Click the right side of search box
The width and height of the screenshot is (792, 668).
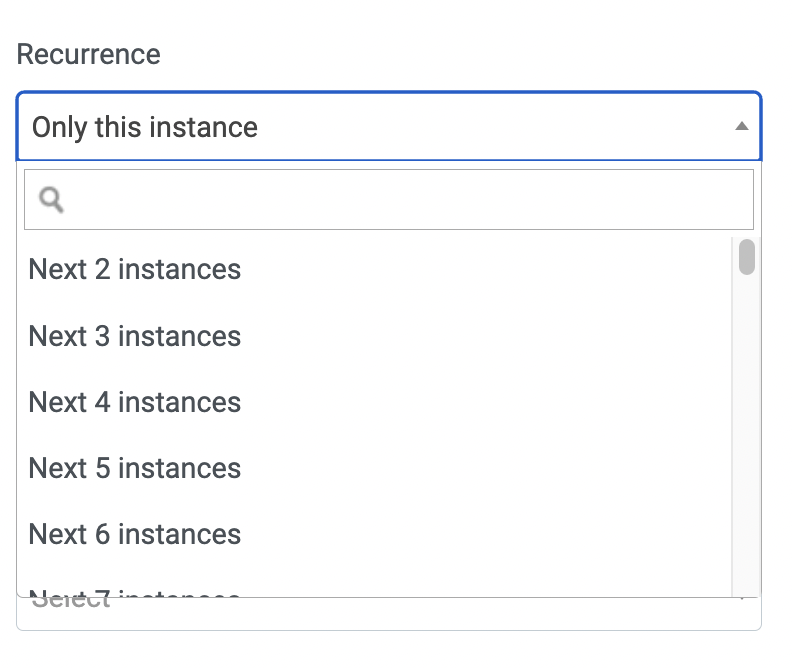pyautogui.click(x=657, y=199)
